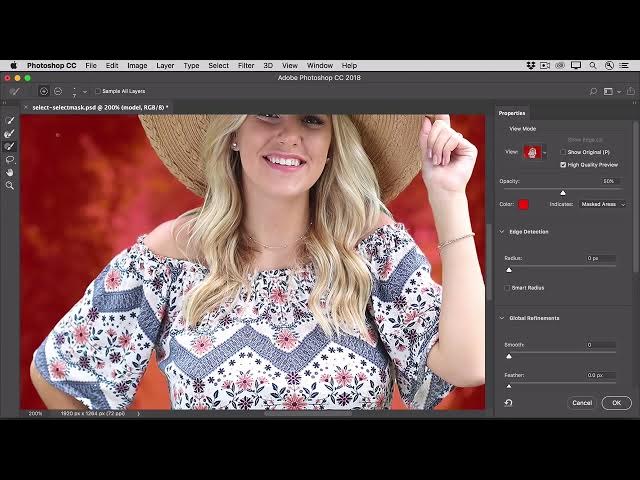Screen dimensions: 640x480
Task: Select the Hand tool
Action: (x=10, y=172)
